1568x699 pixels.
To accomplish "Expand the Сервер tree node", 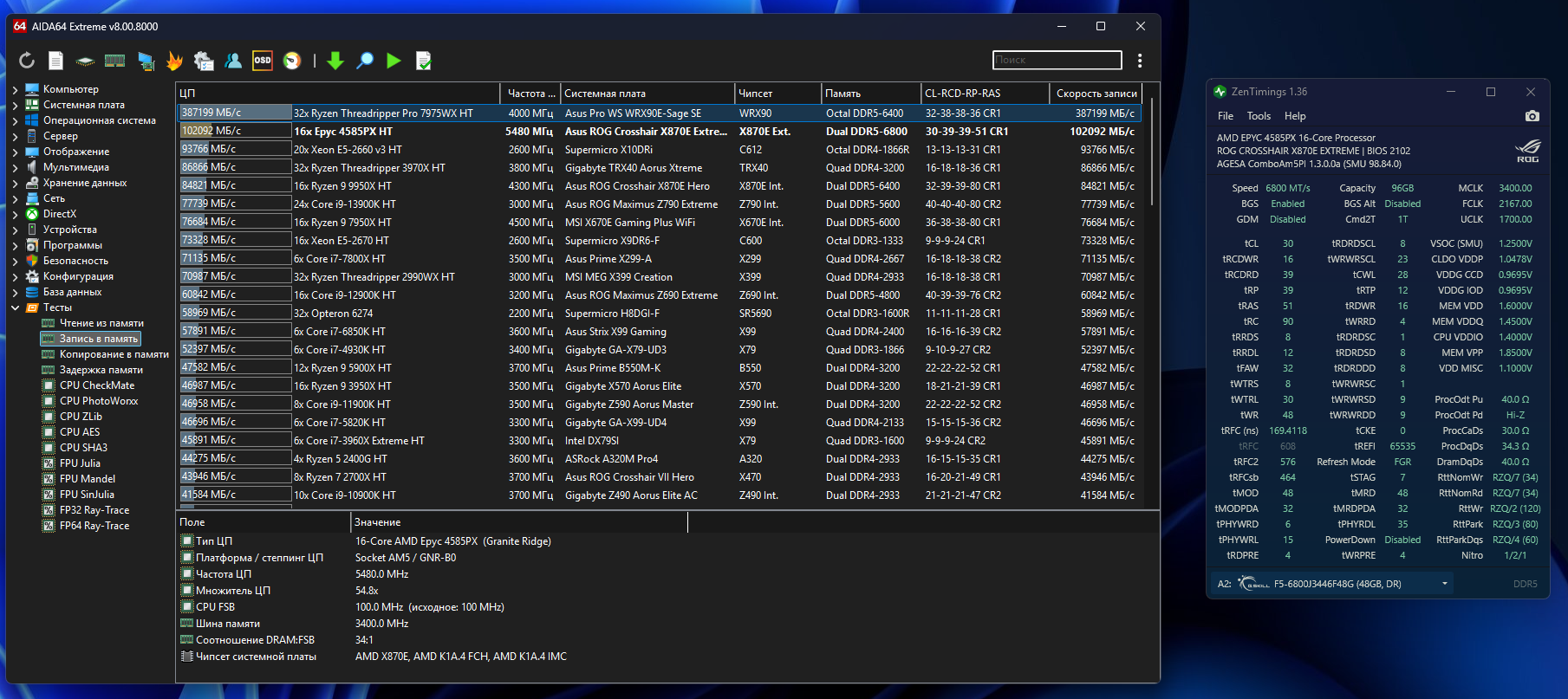I will (x=15, y=136).
